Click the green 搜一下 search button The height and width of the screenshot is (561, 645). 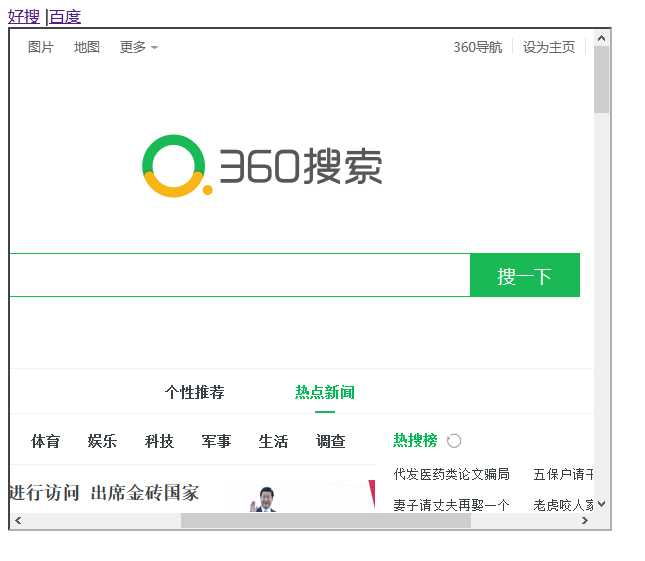[525, 275]
